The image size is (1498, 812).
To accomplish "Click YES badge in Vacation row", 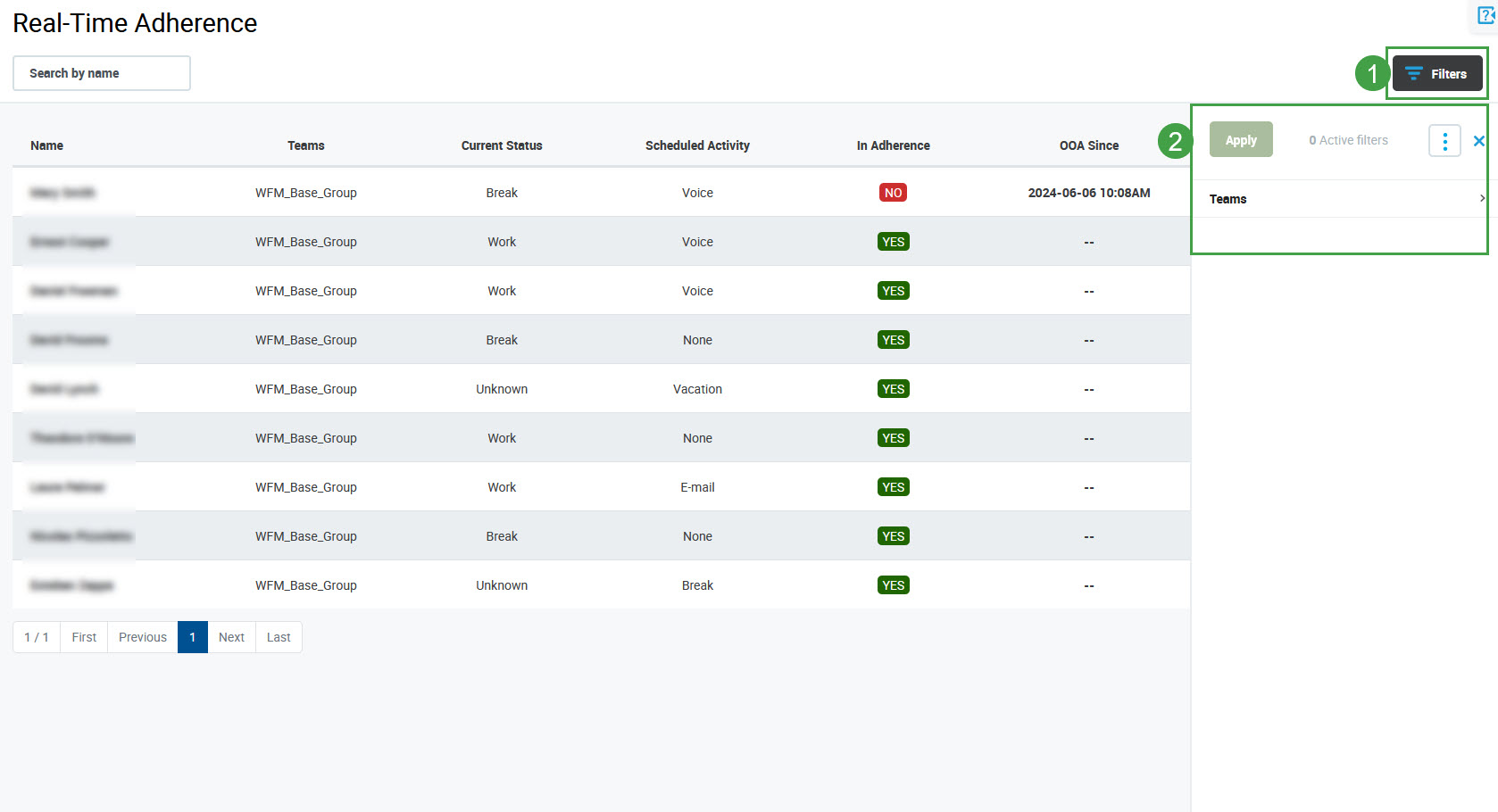I will (893, 389).
